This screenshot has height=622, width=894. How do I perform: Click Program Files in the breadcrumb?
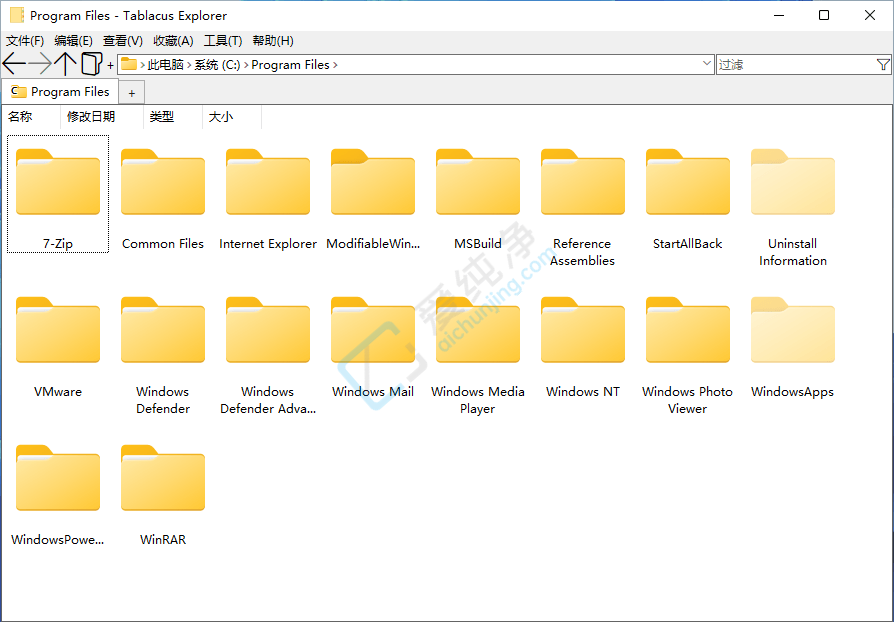[290, 65]
